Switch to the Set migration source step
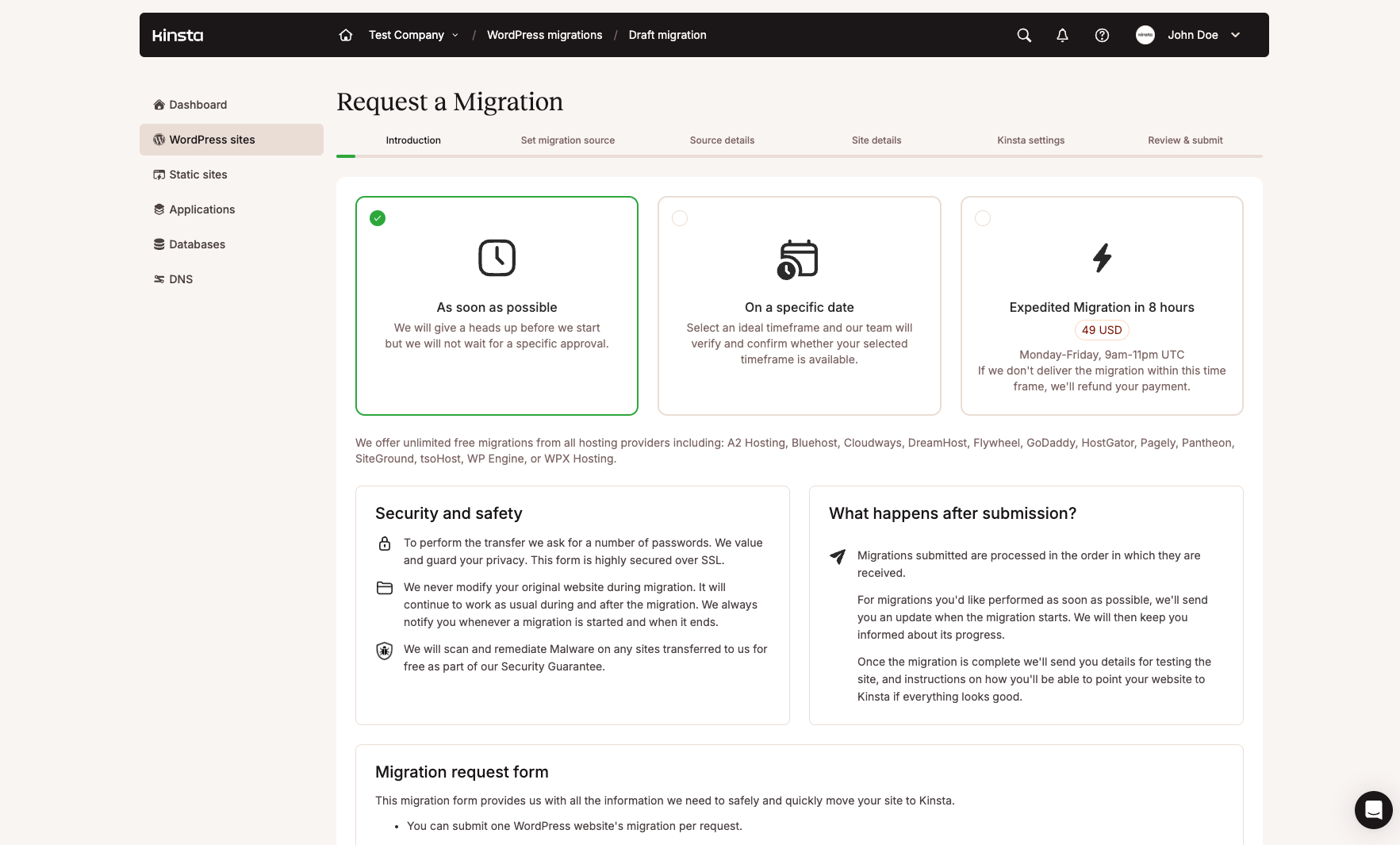Image resolution: width=1400 pixels, height=845 pixels. pyautogui.click(x=568, y=140)
